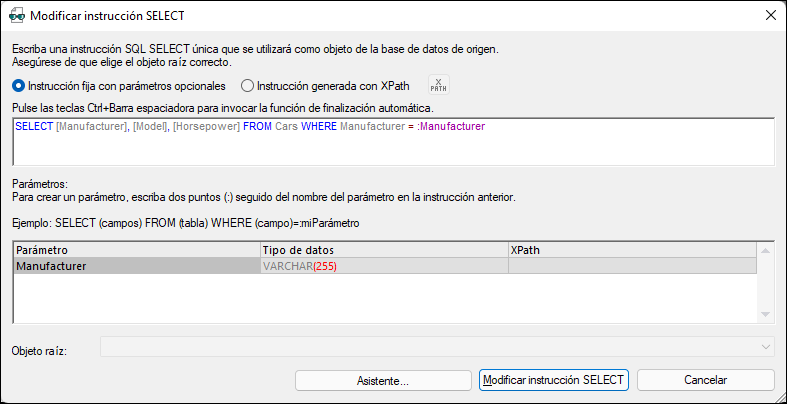Click parameter table scrollbar down arrow

[765, 314]
